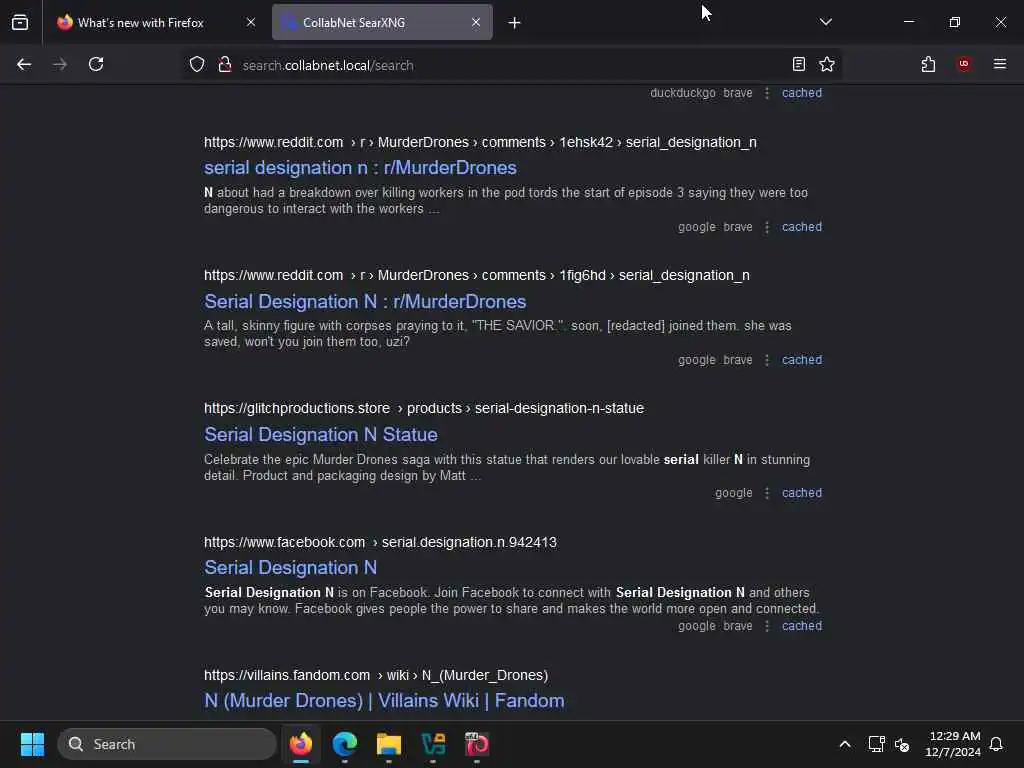Open the tracking protection shield icon
This screenshot has height=768, width=1024.
[197, 65]
